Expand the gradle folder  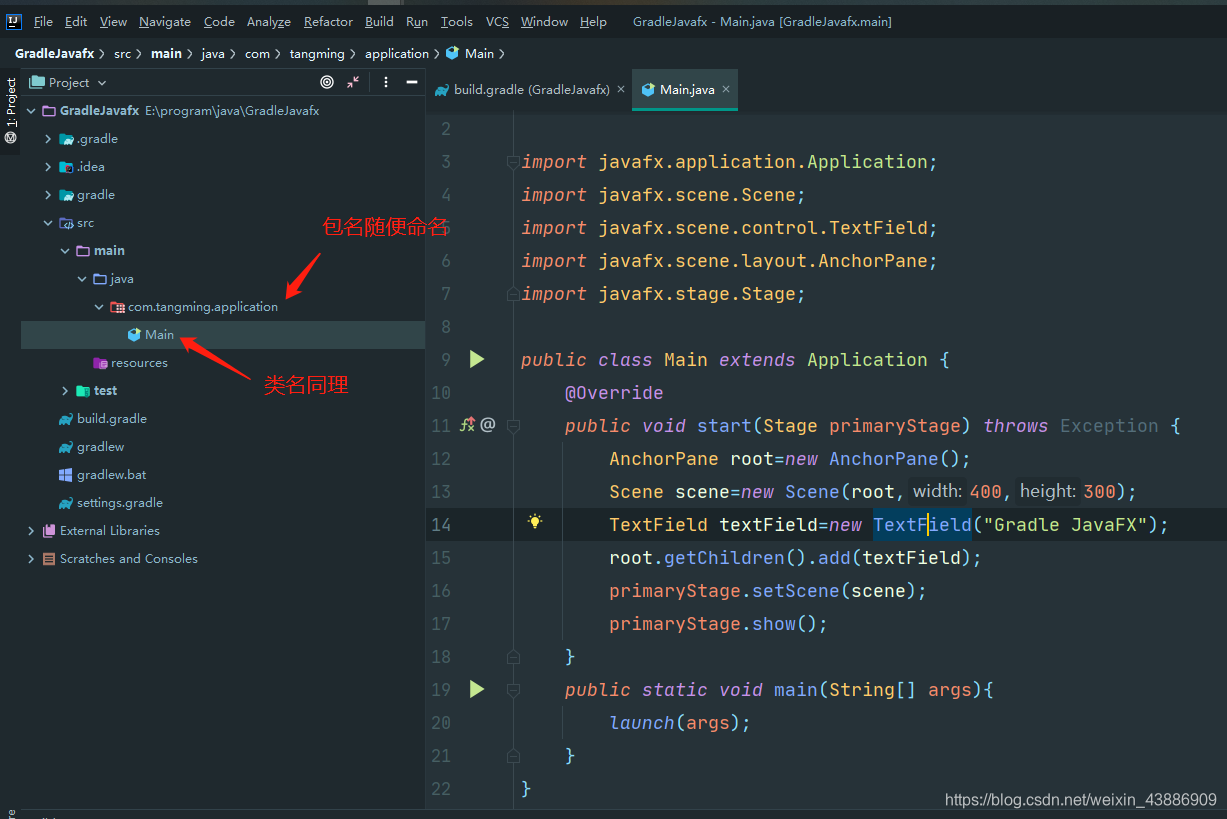48,195
